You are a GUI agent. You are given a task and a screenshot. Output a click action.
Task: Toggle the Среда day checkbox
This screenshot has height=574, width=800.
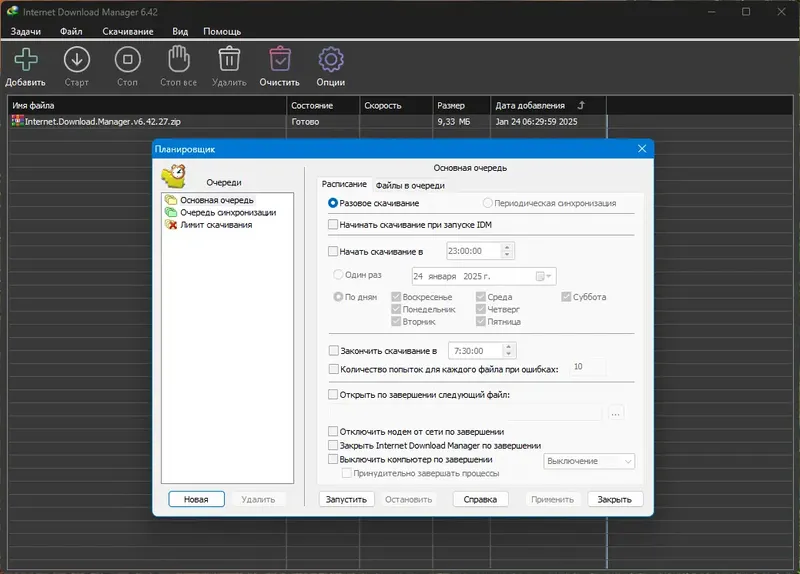(481, 296)
